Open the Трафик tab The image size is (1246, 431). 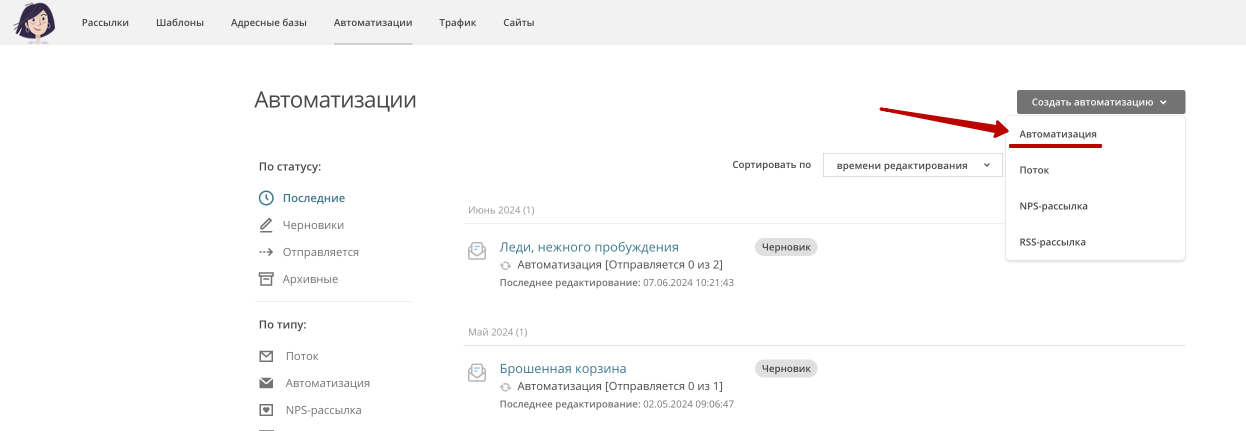457,23
